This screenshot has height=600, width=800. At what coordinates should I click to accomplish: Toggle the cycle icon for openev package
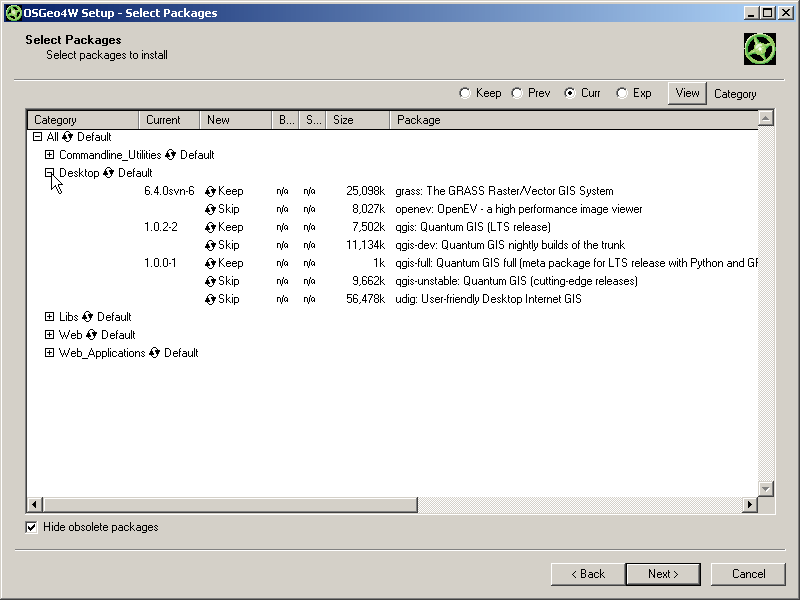(x=210, y=209)
